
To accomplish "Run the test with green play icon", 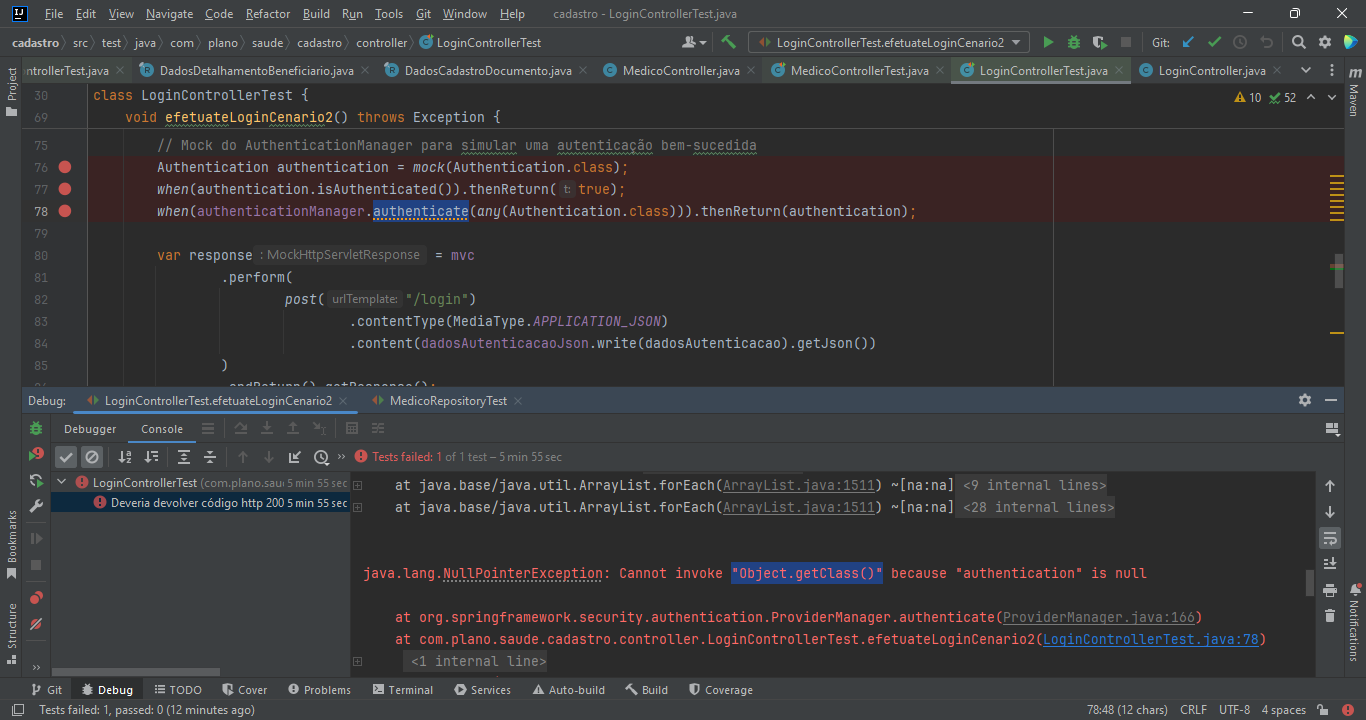I will [x=1048, y=43].
